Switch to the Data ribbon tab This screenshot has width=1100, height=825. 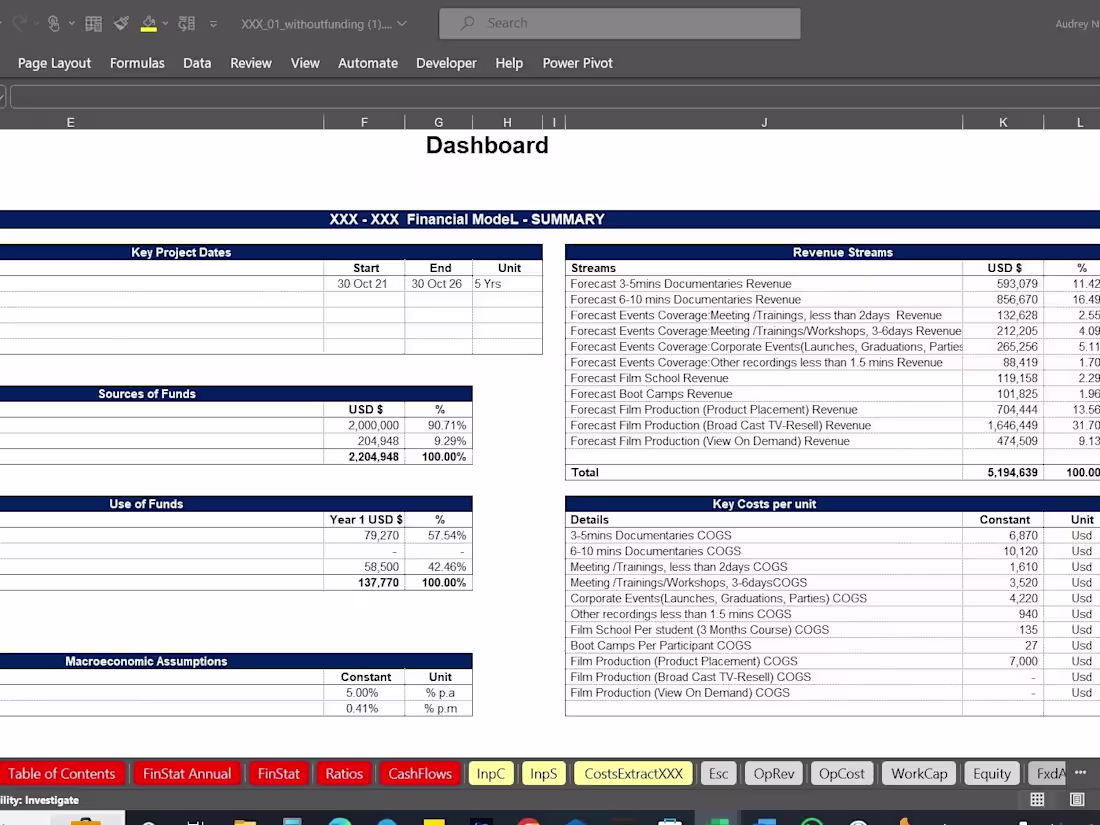coord(197,63)
